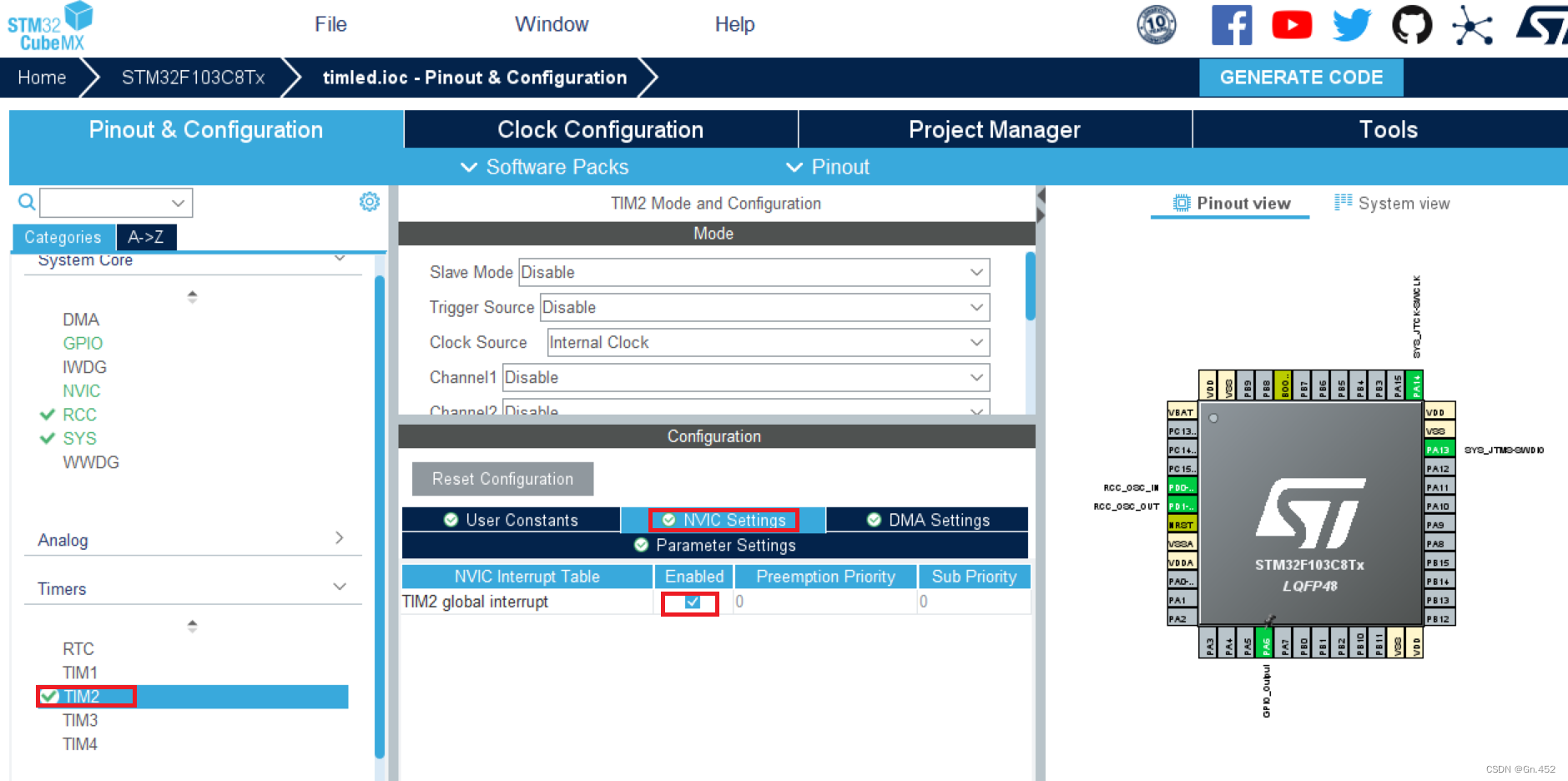
Task: Click the categories list vertical scrollbar
Action: click(x=380, y=517)
